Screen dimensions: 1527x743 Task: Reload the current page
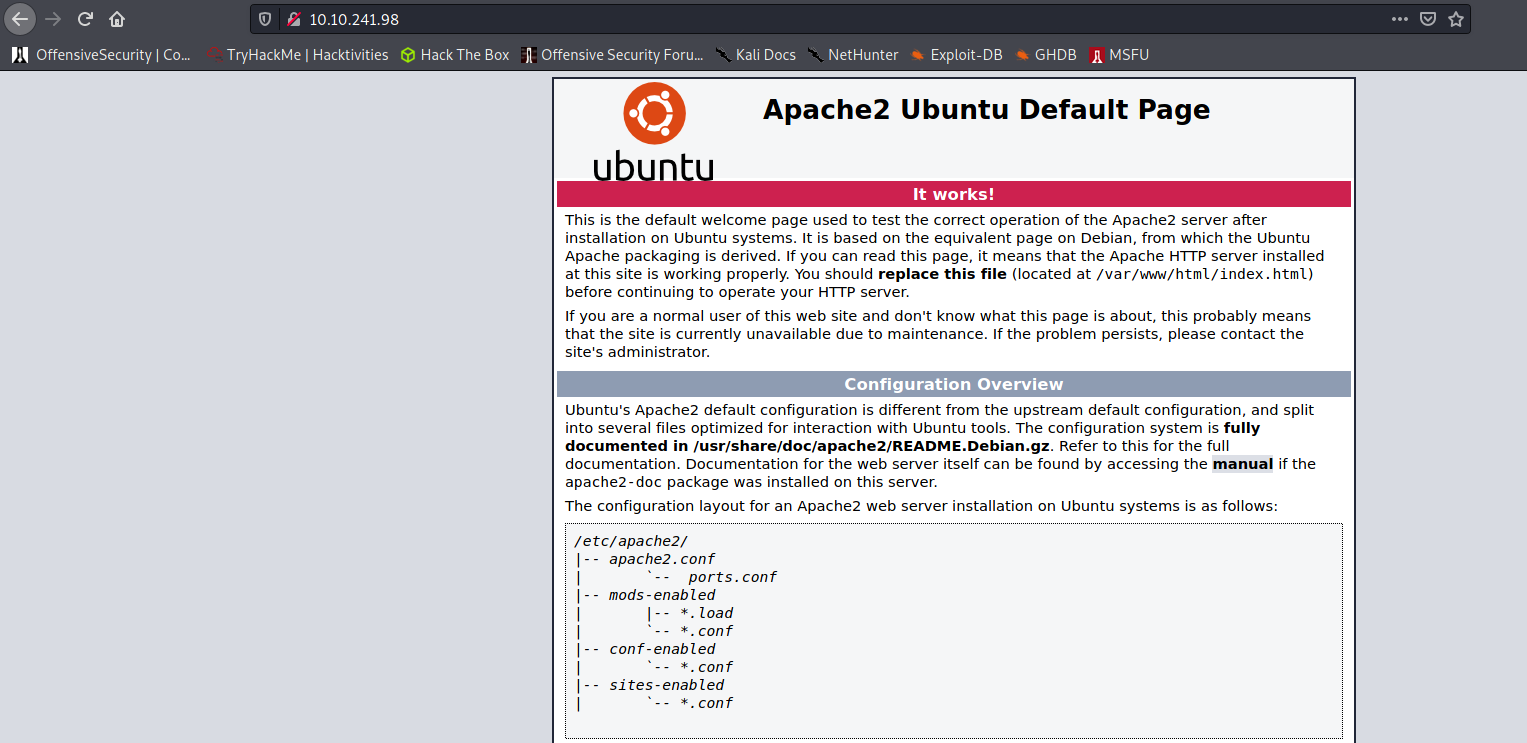(x=84, y=18)
